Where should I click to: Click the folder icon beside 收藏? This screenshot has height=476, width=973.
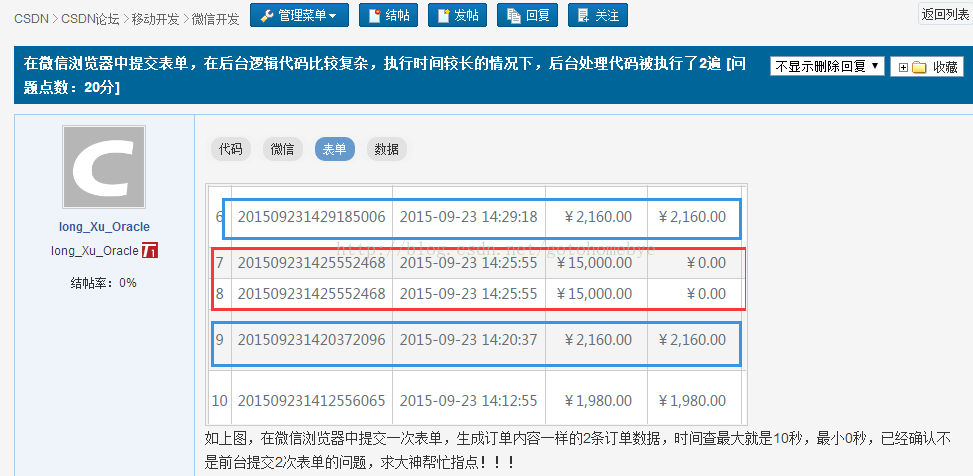point(919,67)
